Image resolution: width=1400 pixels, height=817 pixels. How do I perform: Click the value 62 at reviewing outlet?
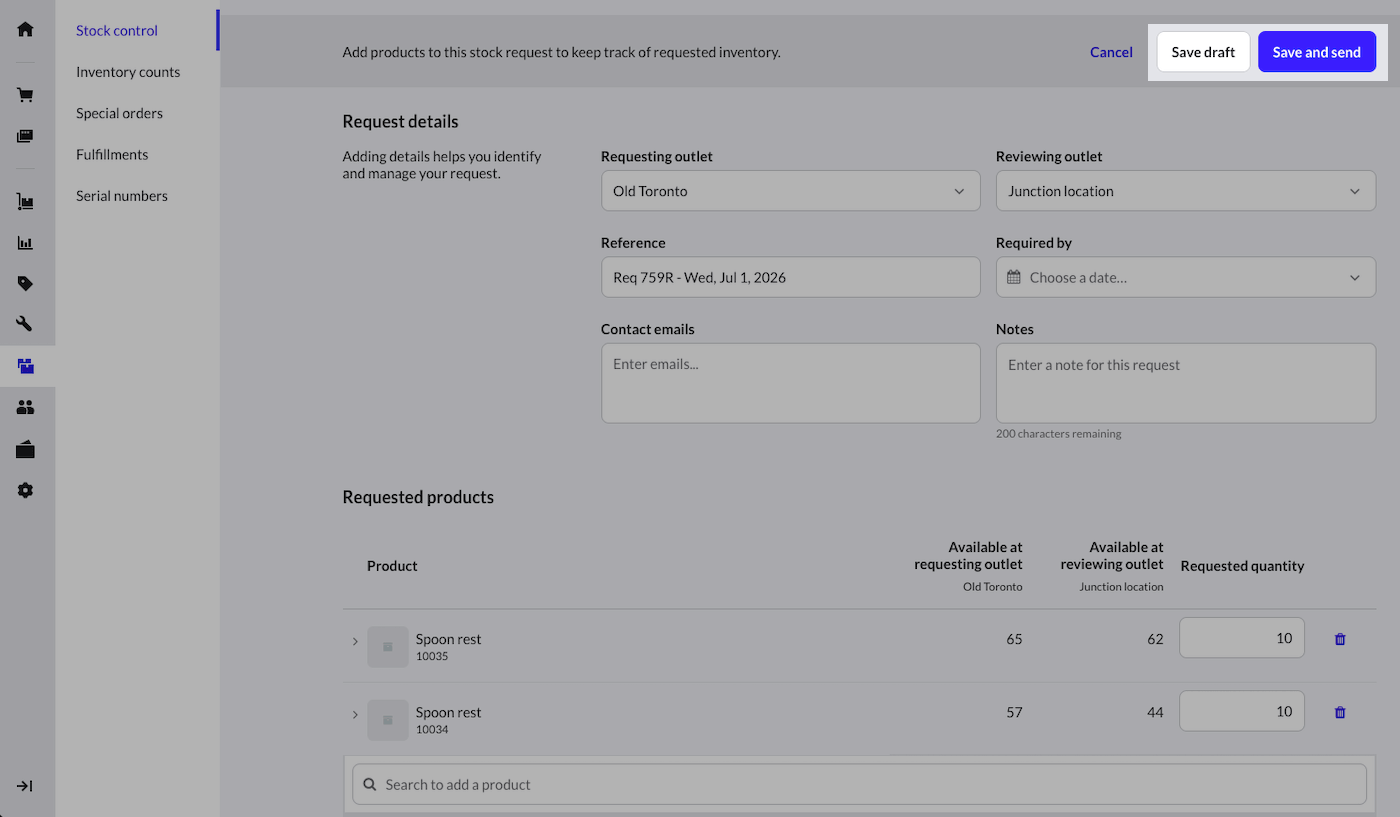(x=1155, y=639)
